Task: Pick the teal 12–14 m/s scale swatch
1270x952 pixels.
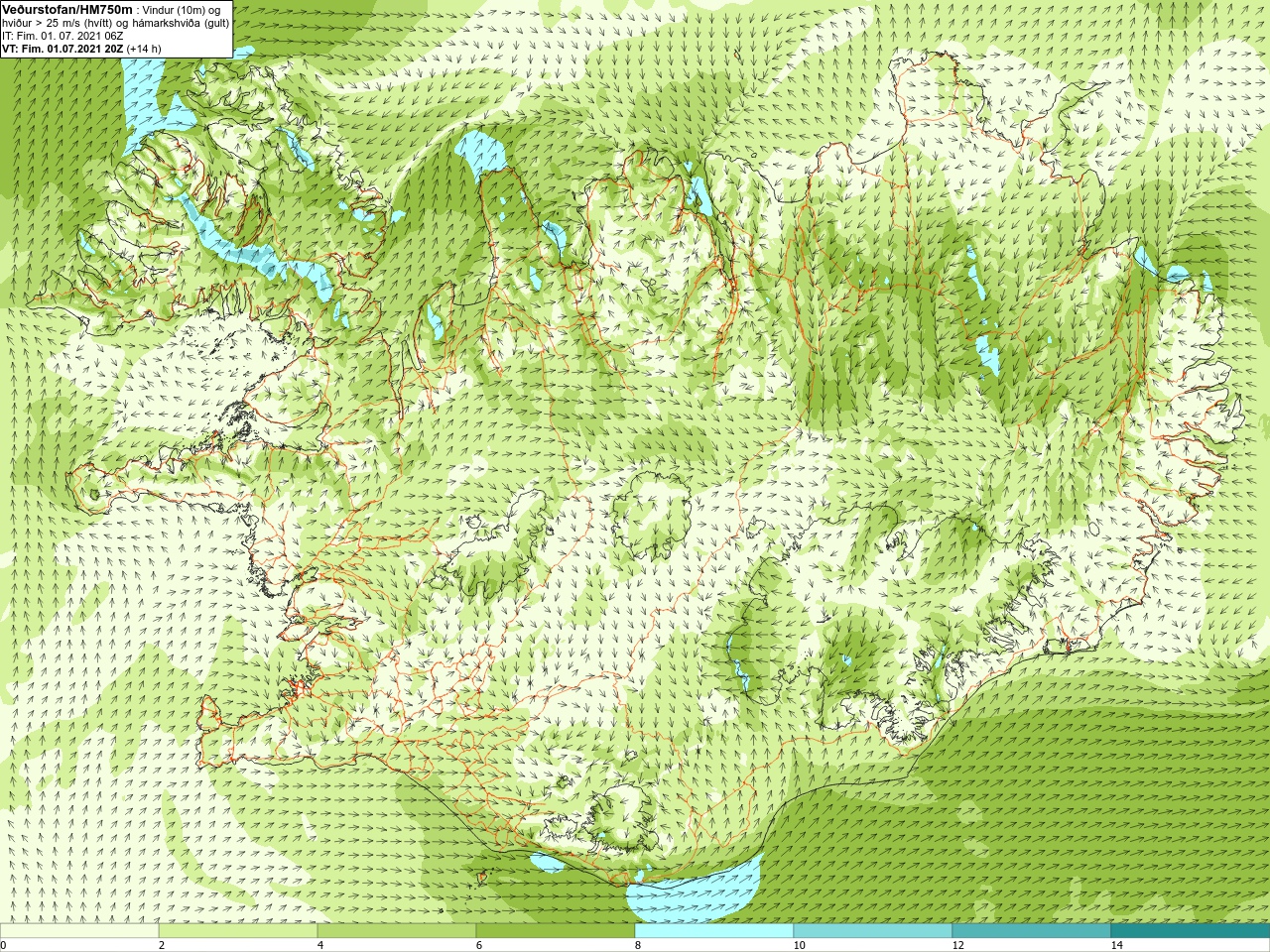Action: click(x=1032, y=931)
